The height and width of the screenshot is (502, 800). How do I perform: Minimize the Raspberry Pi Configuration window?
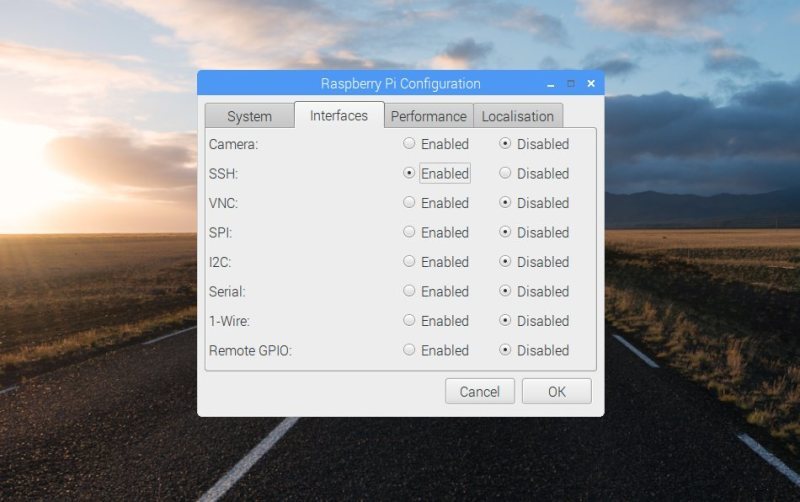pyautogui.click(x=551, y=84)
